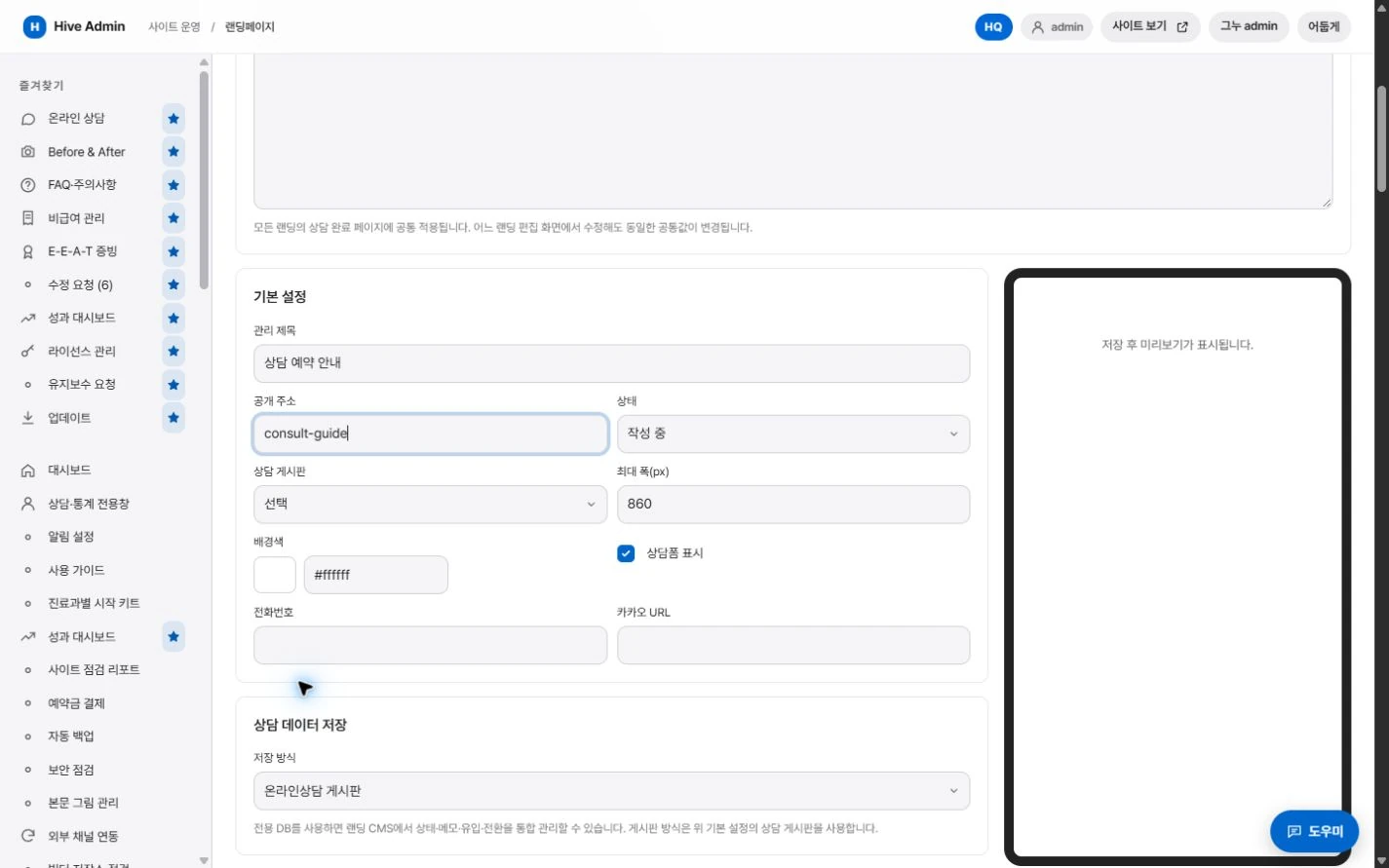Open the 도우미 helper button

pyautogui.click(x=1314, y=831)
